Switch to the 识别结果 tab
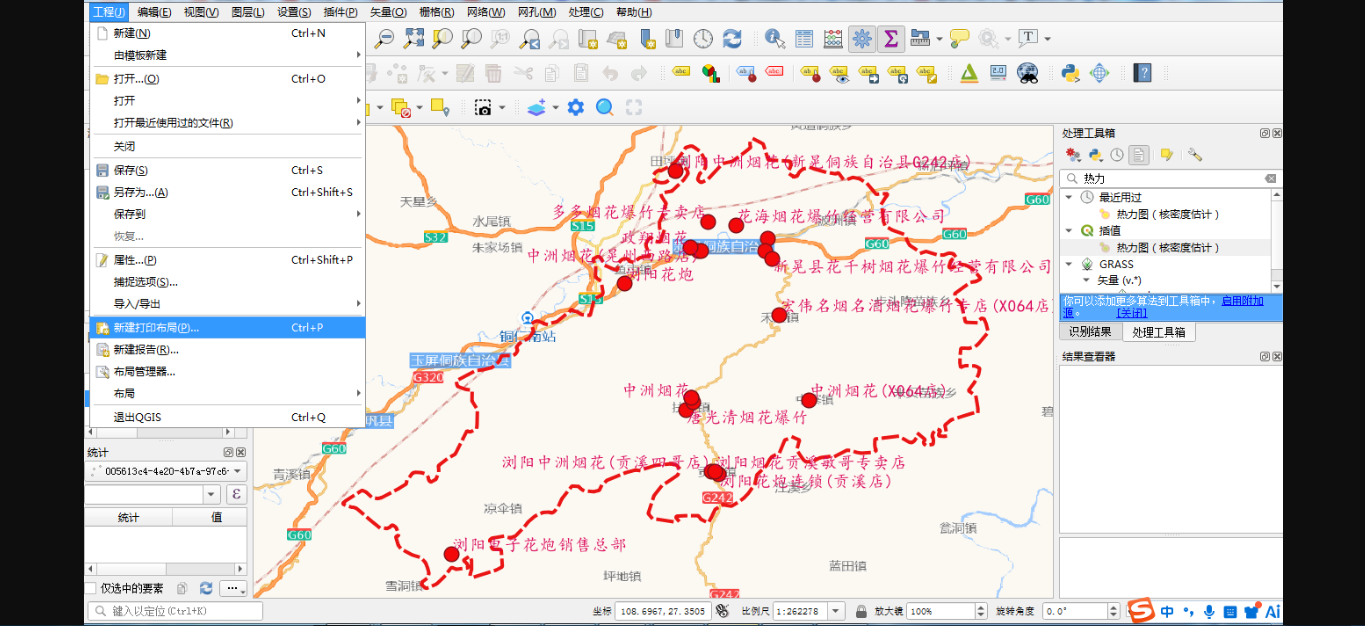The width and height of the screenshot is (1365, 626). (1090, 332)
